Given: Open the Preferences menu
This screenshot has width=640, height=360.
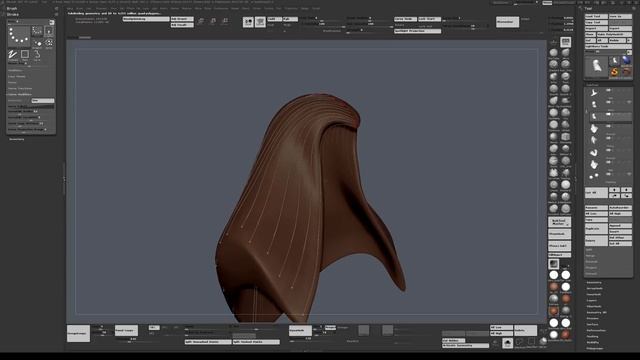Looking at the screenshot, I should (221, 8).
